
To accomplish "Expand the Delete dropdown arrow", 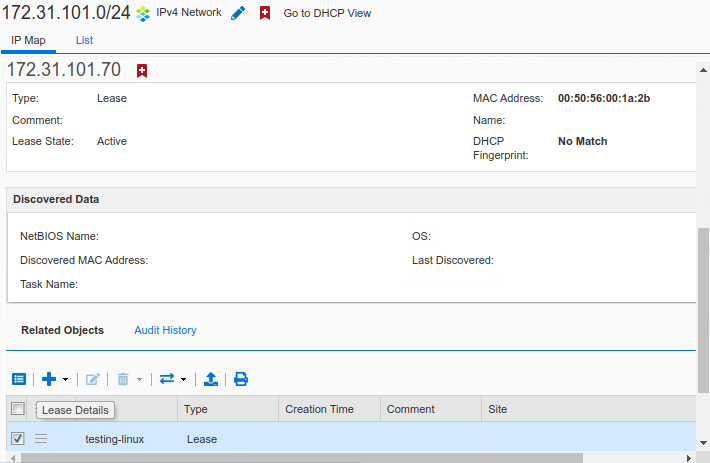I will click(x=140, y=380).
